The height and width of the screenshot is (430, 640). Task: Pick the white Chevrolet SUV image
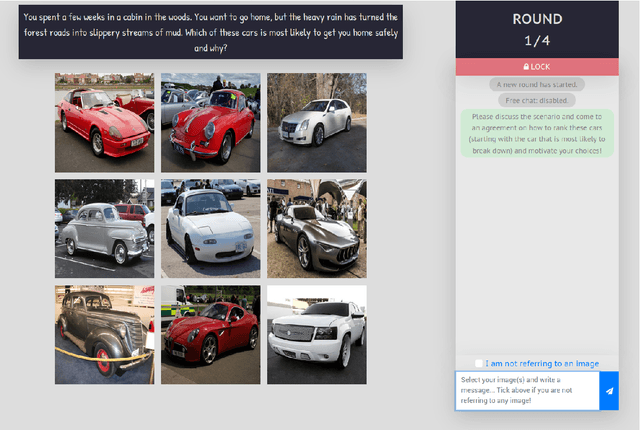click(316, 334)
